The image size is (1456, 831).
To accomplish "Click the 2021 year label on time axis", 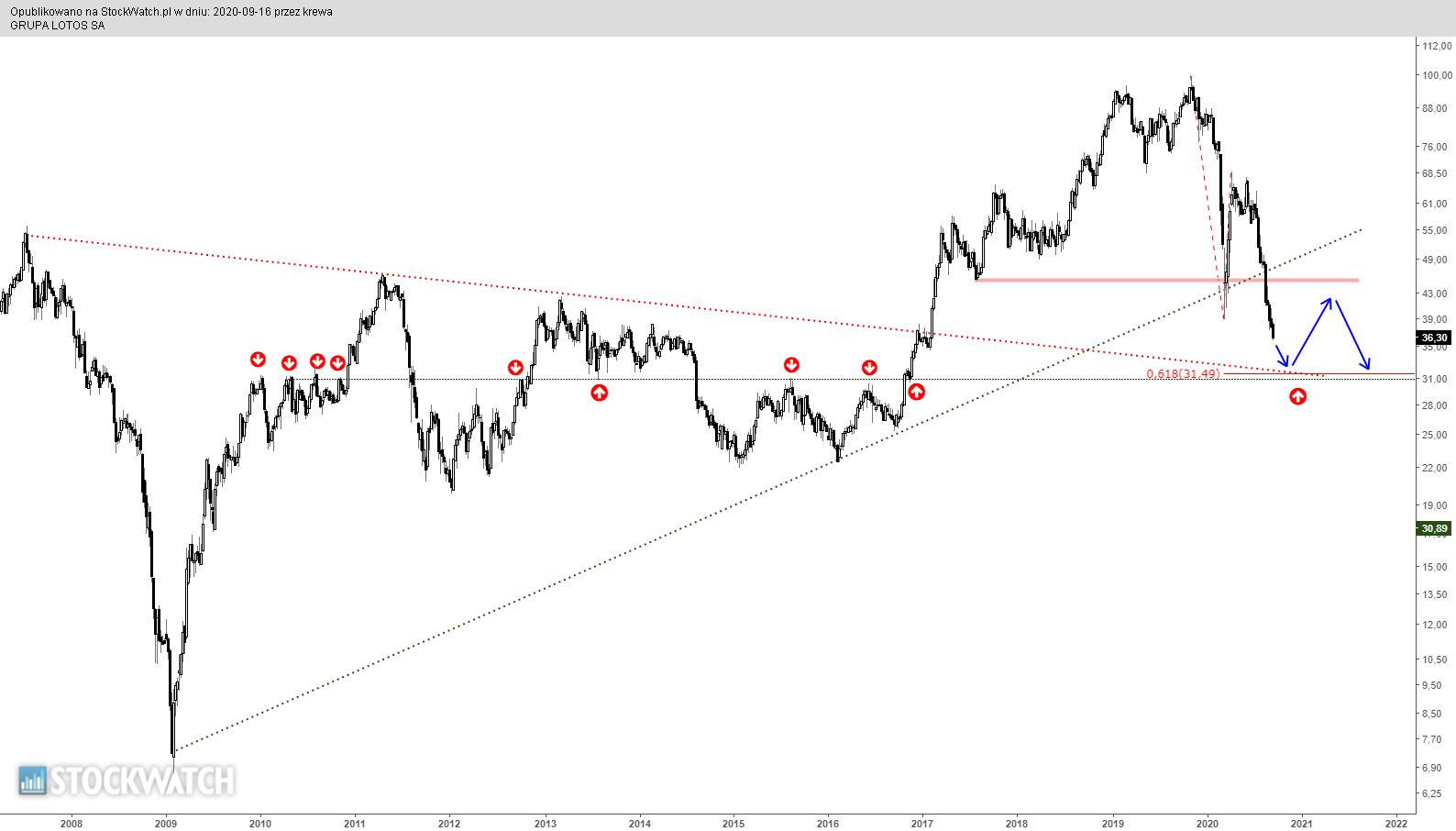I will point(1303,823).
